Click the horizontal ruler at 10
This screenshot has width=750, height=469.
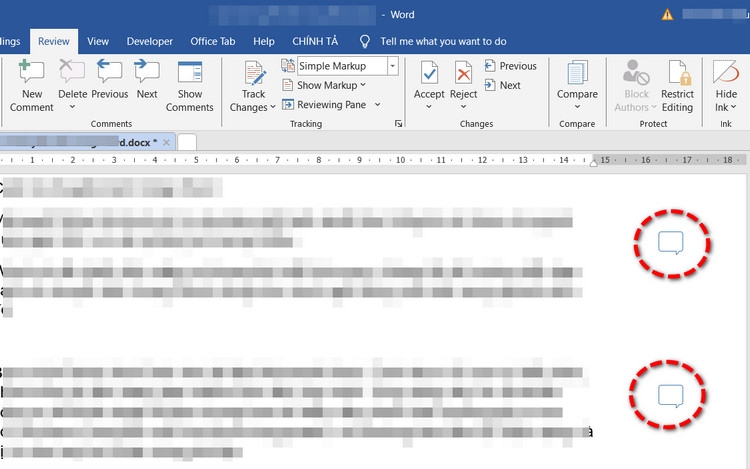click(400, 160)
